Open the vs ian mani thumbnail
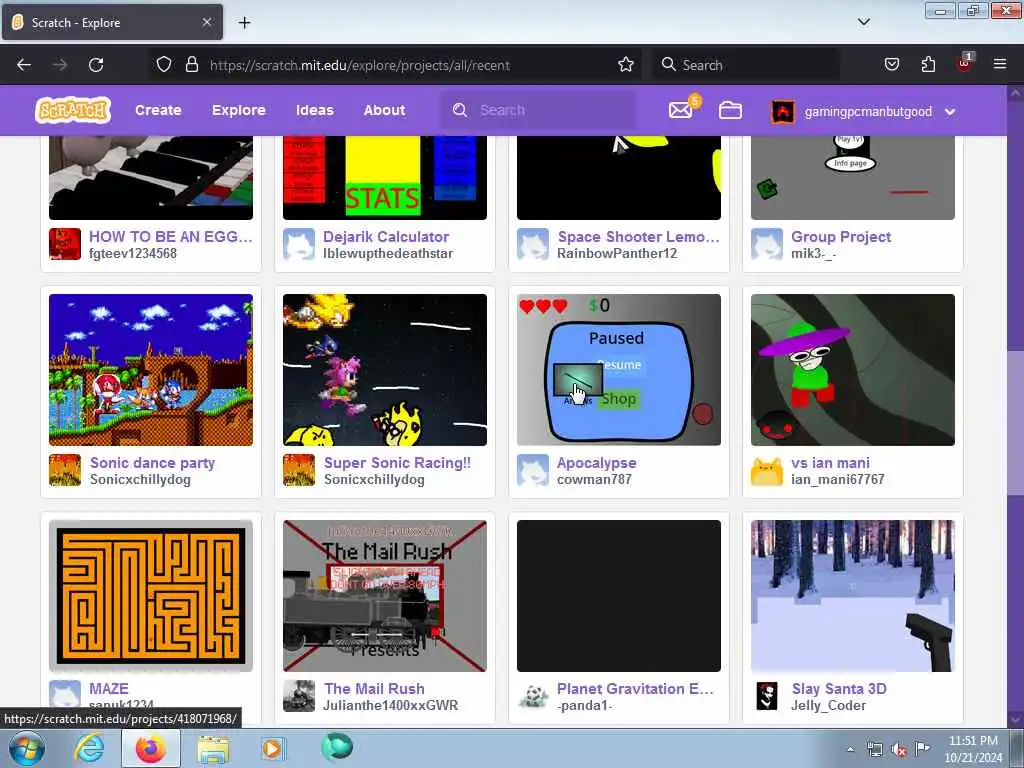This screenshot has height=768, width=1024. pyautogui.click(x=852, y=370)
